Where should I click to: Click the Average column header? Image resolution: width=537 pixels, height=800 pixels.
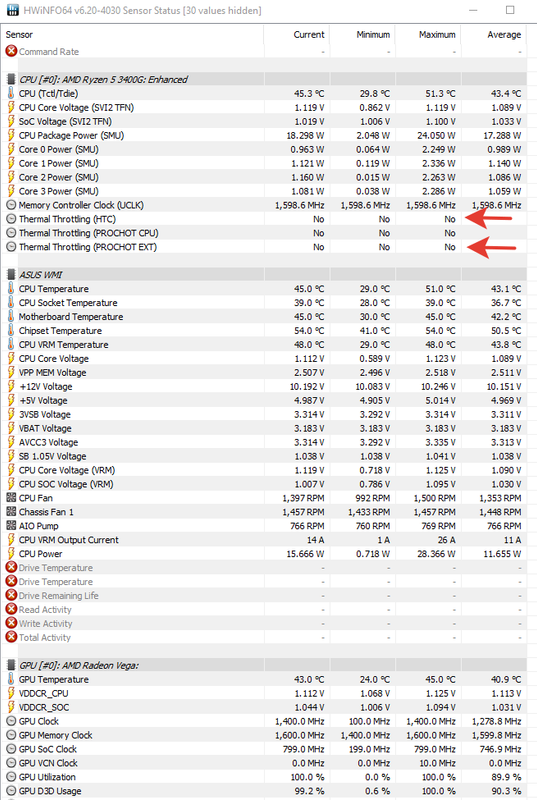(504, 34)
